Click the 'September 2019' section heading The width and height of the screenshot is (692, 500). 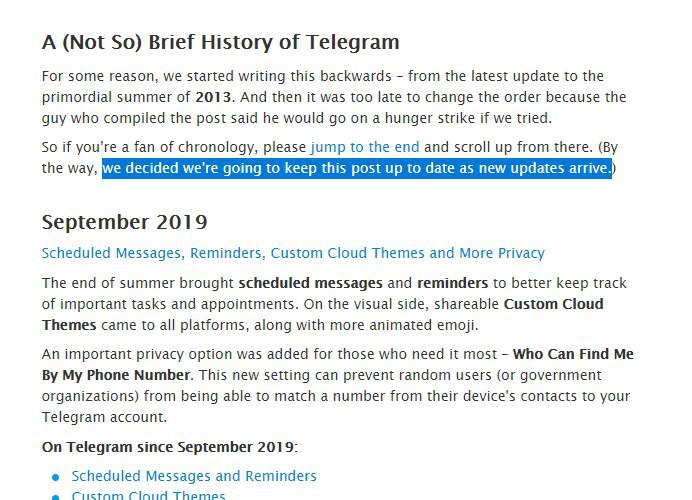(x=125, y=222)
